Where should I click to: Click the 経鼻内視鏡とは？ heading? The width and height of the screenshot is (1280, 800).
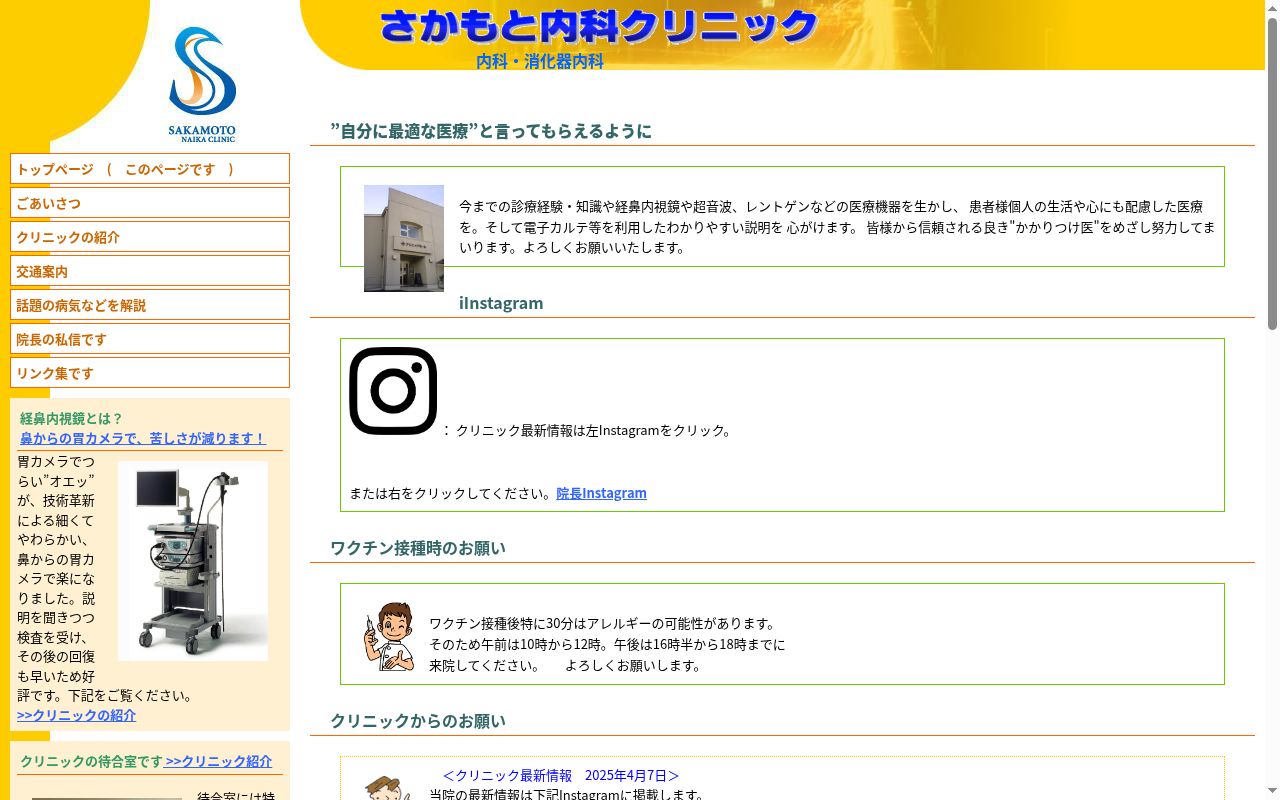click(71, 418)
